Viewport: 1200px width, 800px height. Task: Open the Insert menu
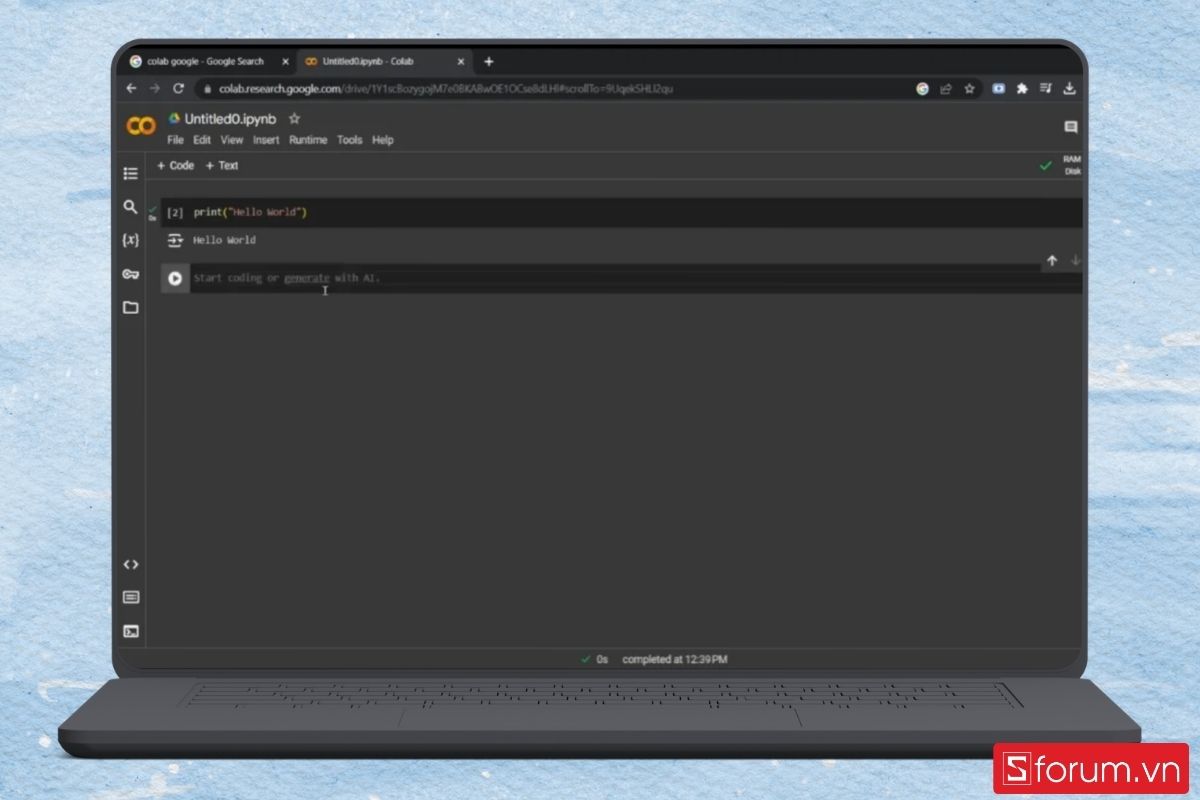click(x=266, y=140)
